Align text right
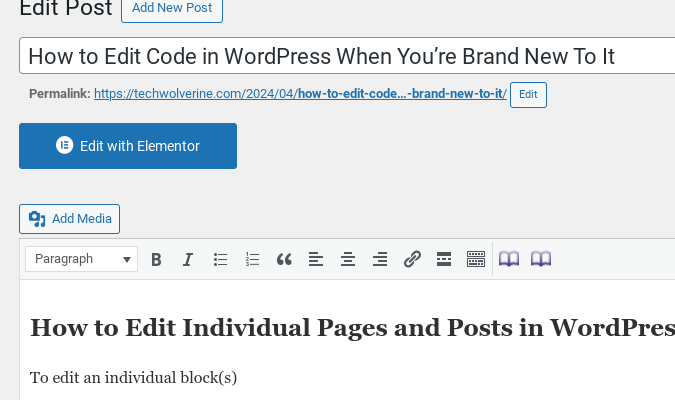675x400 pixels. point(380,259)
